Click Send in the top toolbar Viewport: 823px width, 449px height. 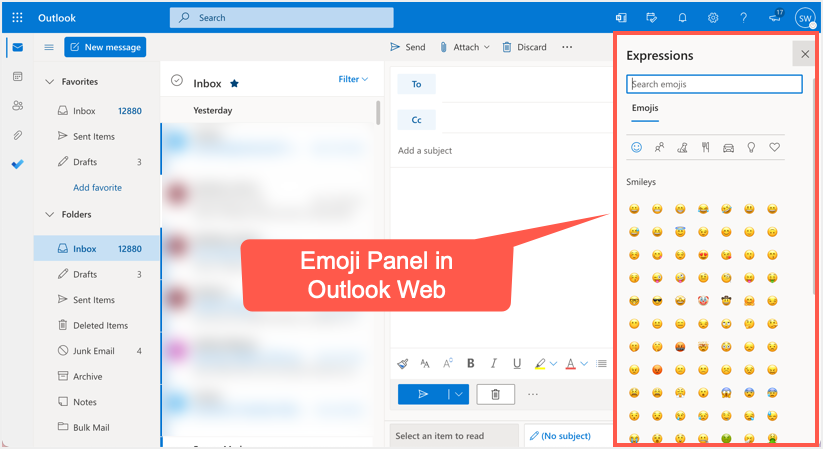tap(408, 47)
